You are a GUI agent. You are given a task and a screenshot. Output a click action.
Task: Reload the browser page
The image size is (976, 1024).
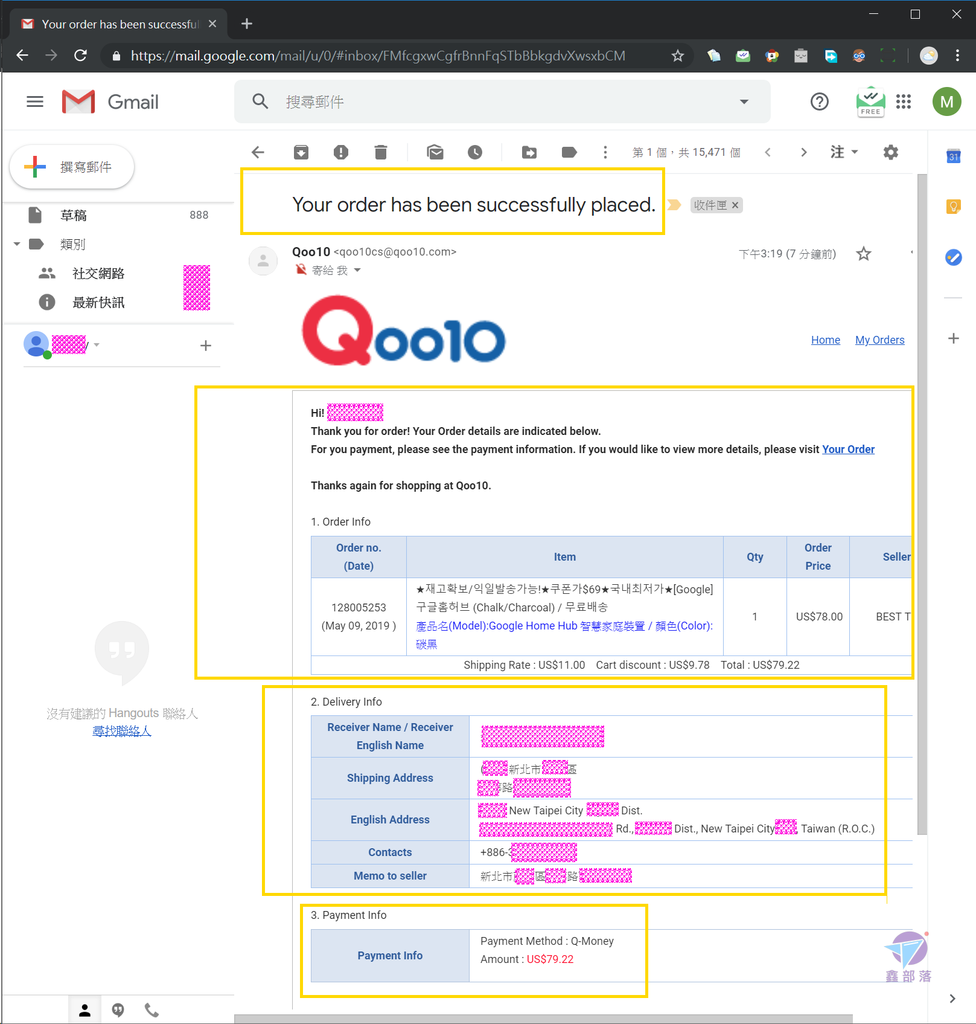tap(80, 56)
